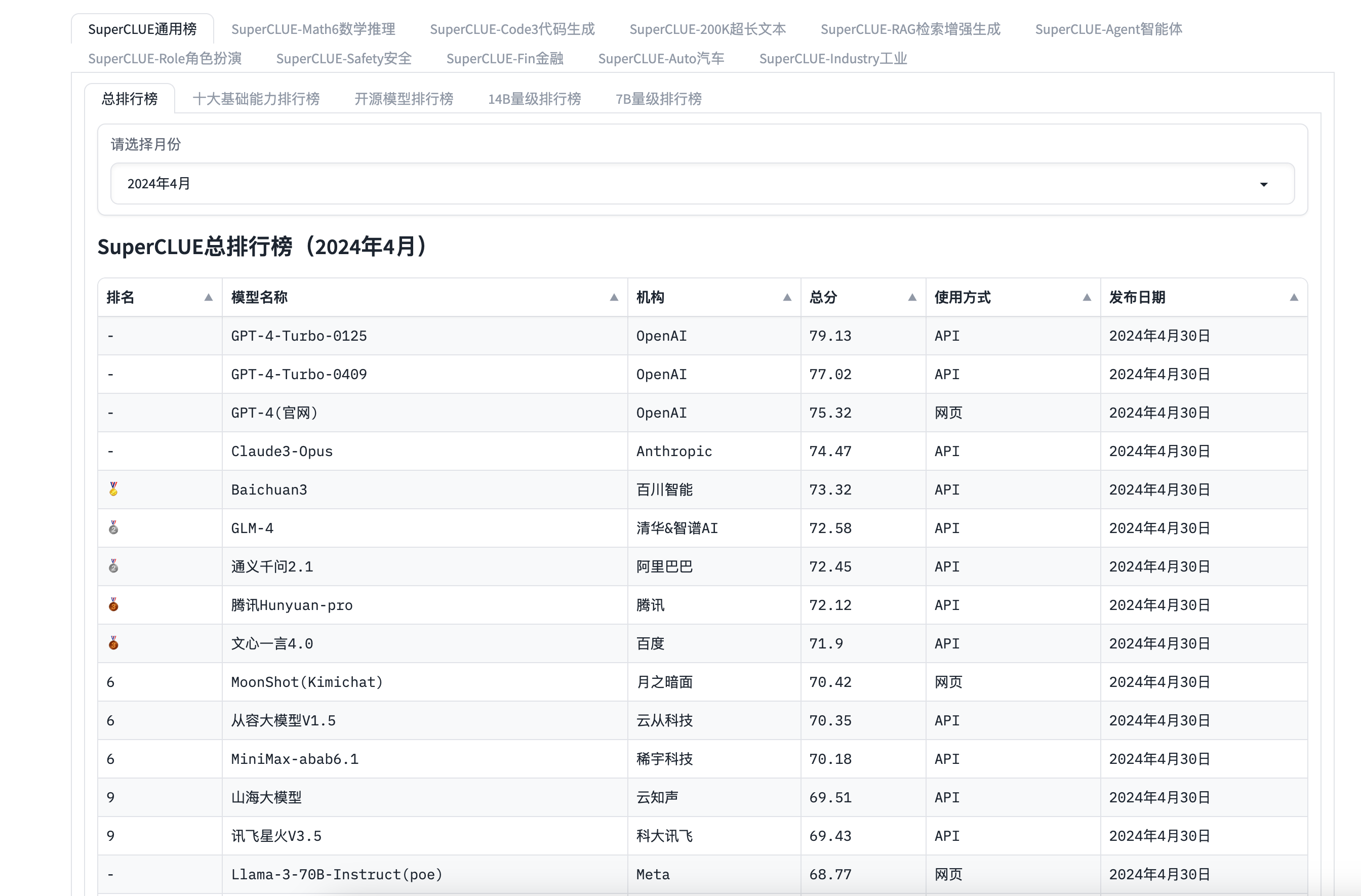Click the 山海大模型 model name cell

click(425, 797)
